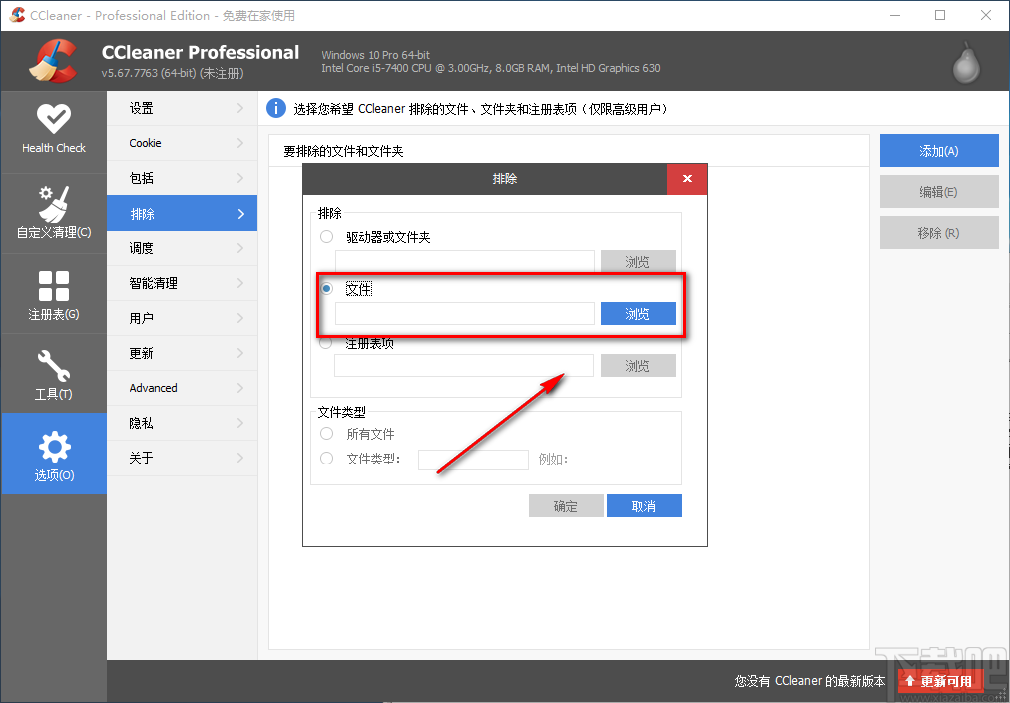
Task: Click the 注册表项 path input field
Action: pyautogui.click(x=464, y=366)
